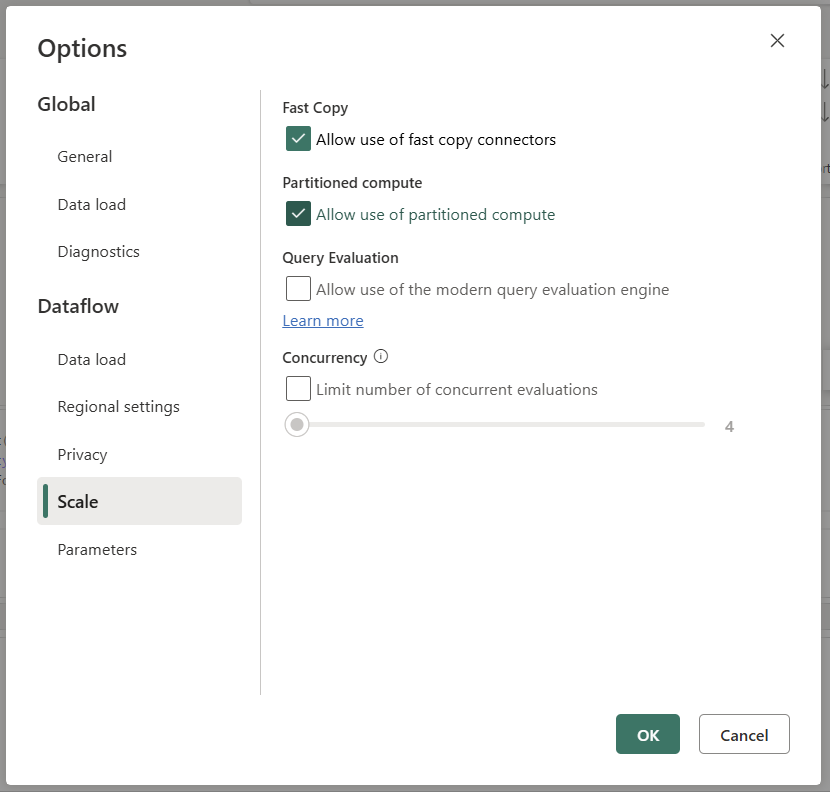This screenshot has width=830, height=792.
Task: Select the Scale settings page
Action: [x=76, y=501]
